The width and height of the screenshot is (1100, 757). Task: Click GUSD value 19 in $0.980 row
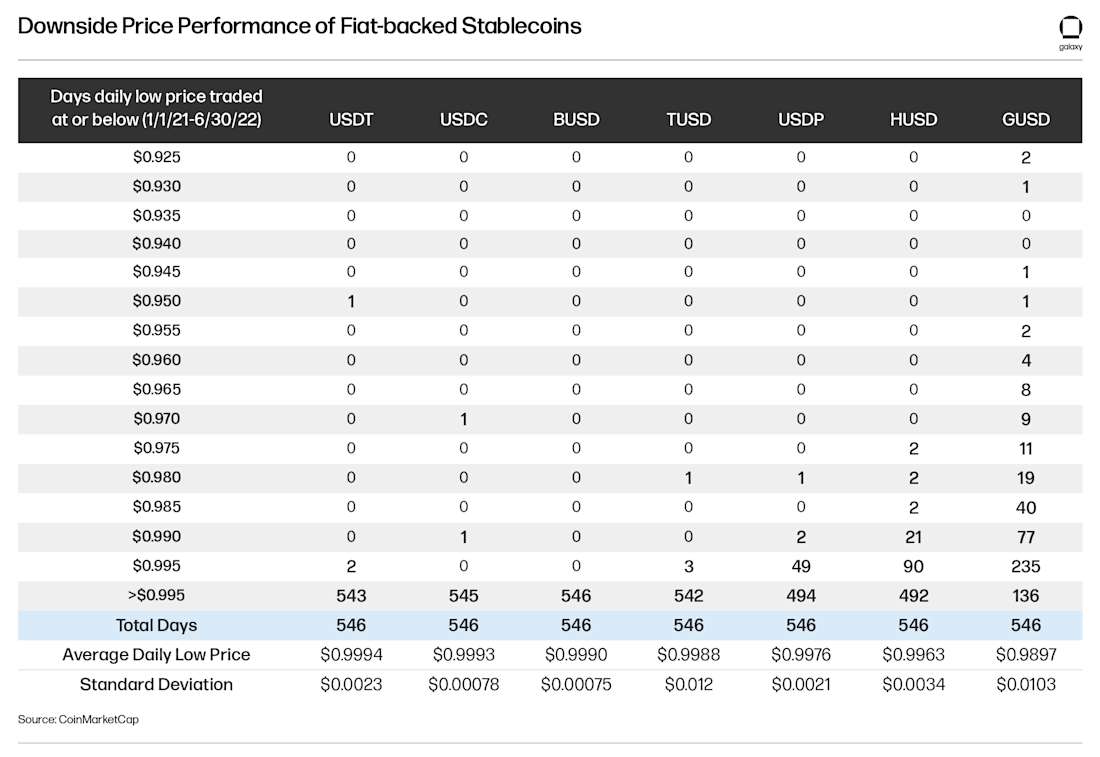pos(1026,478)
